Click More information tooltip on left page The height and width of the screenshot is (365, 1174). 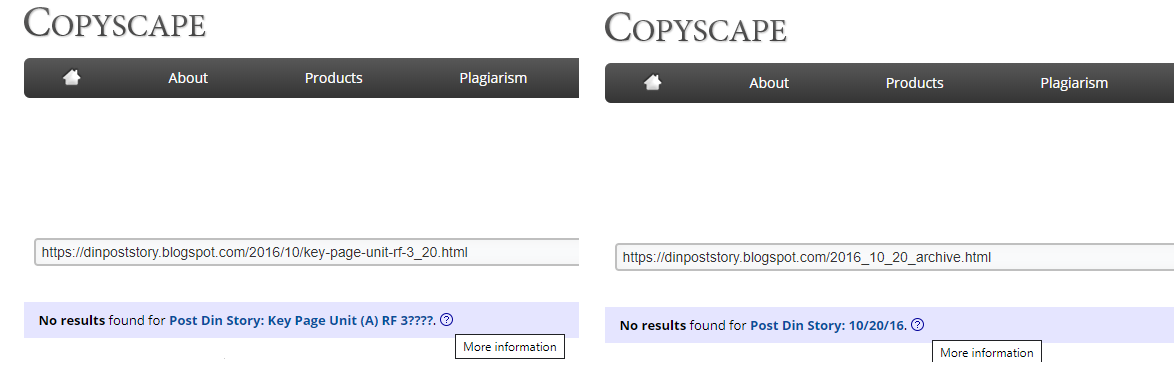point(510,347)
